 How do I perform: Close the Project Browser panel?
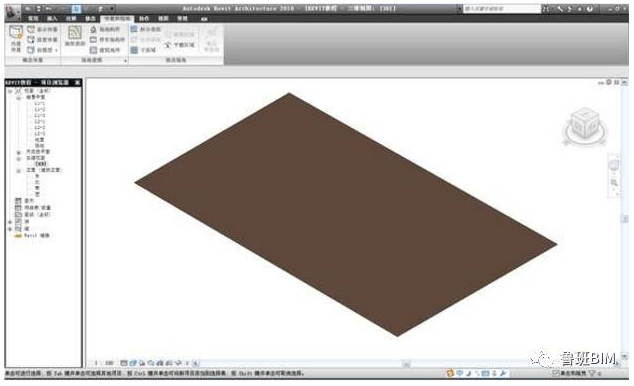click(x=77, y=82)
